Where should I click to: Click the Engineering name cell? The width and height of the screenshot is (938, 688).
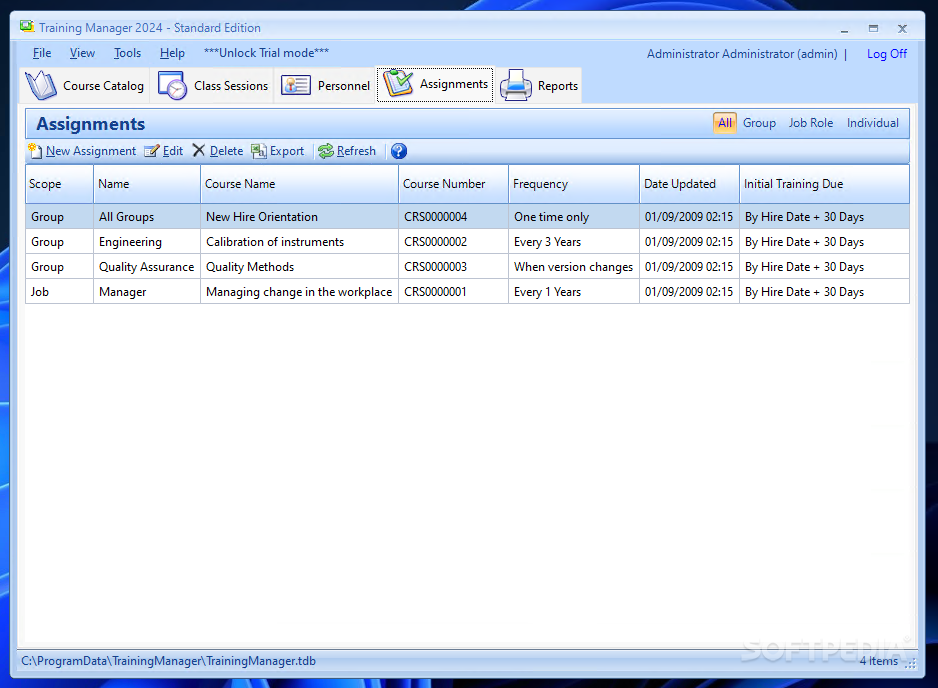147,242
